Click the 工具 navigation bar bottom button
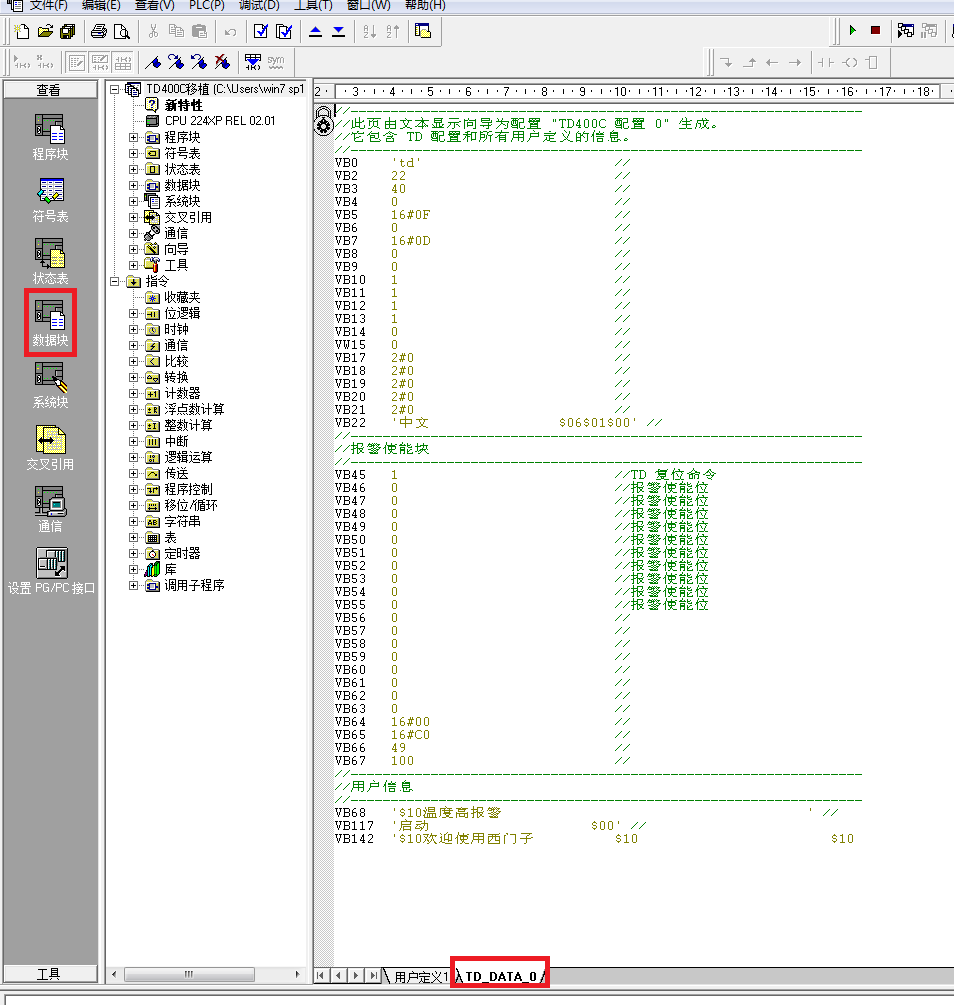Viewport: 954px width, 1005px height. point(50,974)
